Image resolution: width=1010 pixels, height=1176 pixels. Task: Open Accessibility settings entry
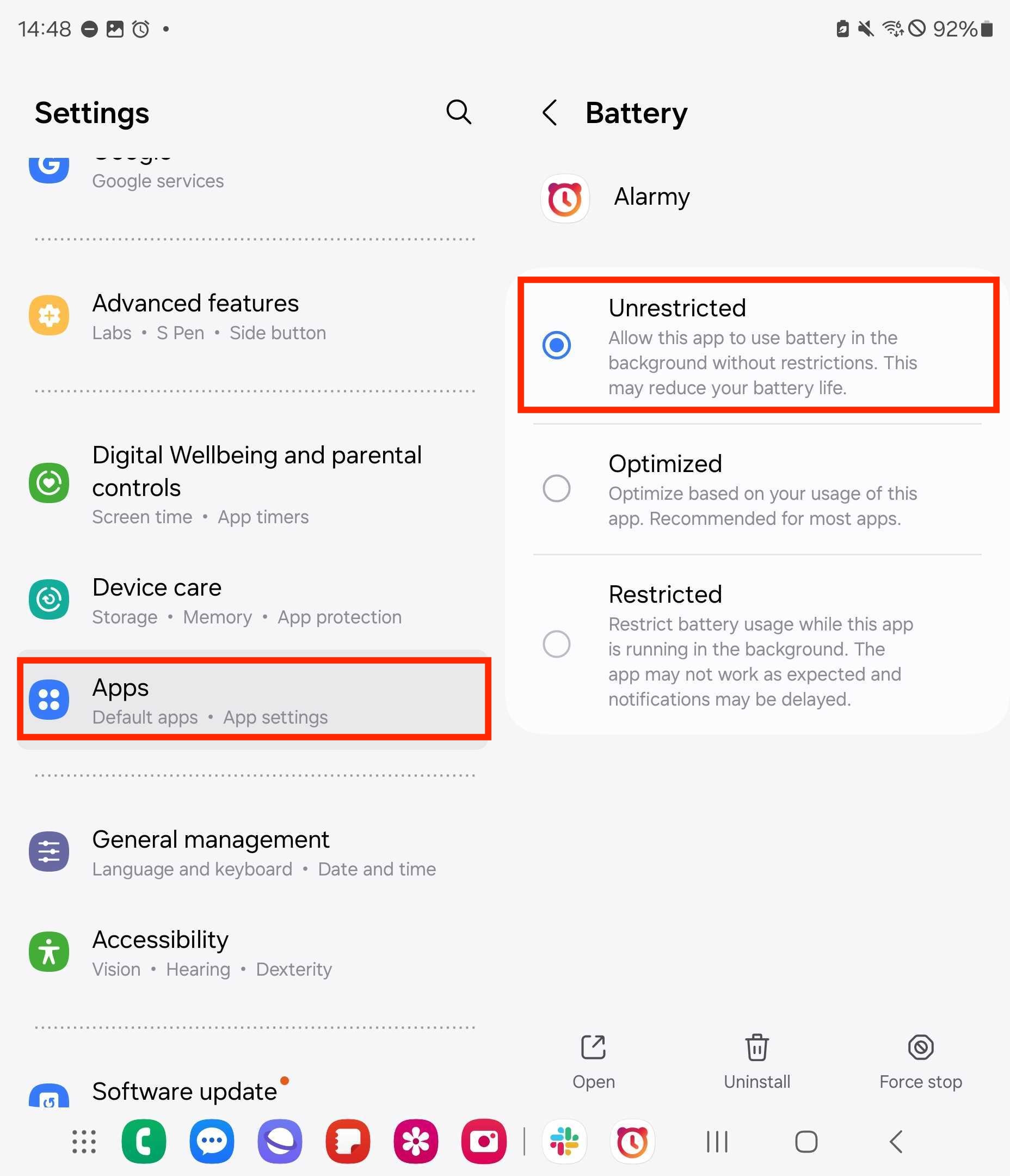click(254, 952)
